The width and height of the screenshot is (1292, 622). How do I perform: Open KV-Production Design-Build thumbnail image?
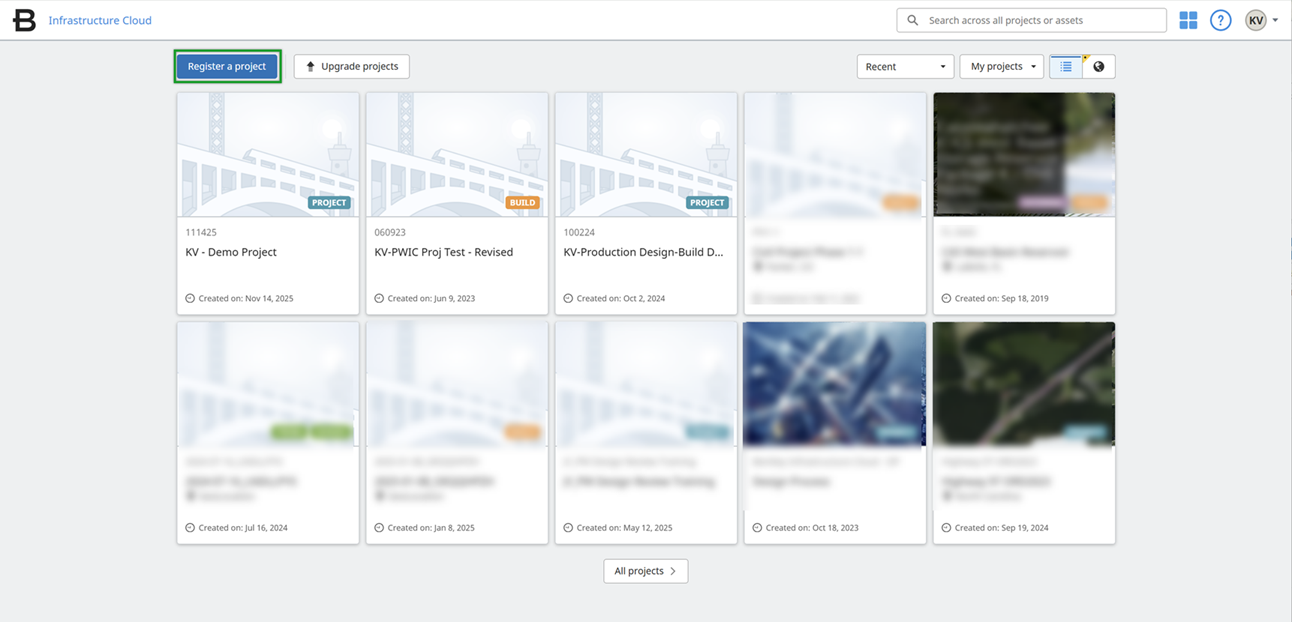point(646,154)
